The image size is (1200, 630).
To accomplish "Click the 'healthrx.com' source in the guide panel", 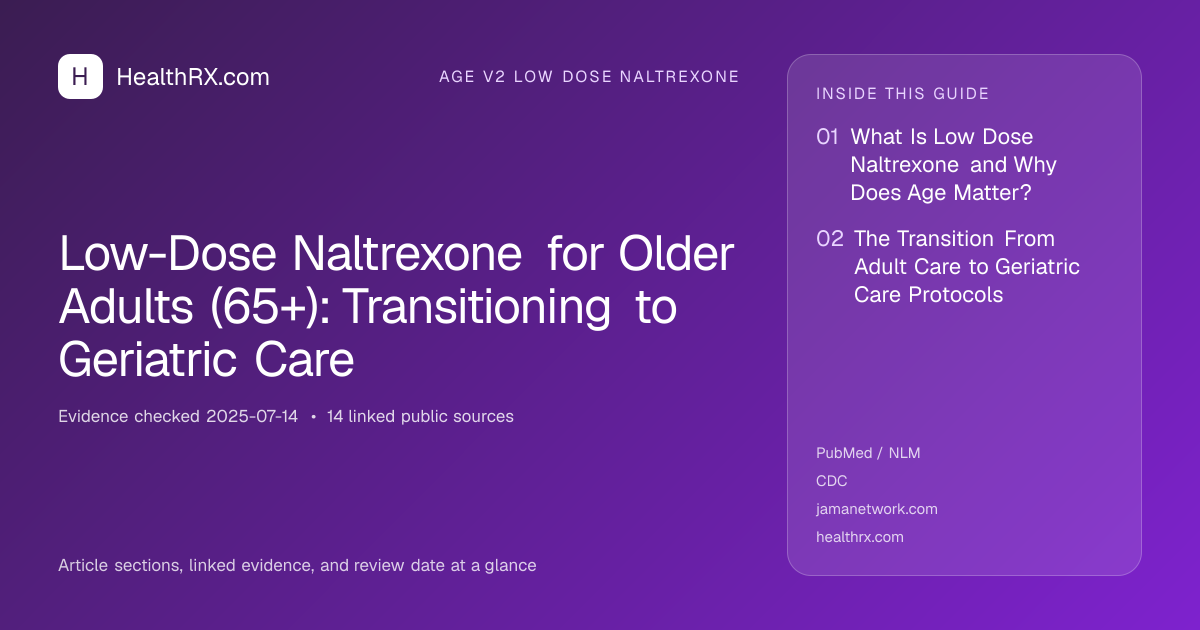I will tap(860, 537).
